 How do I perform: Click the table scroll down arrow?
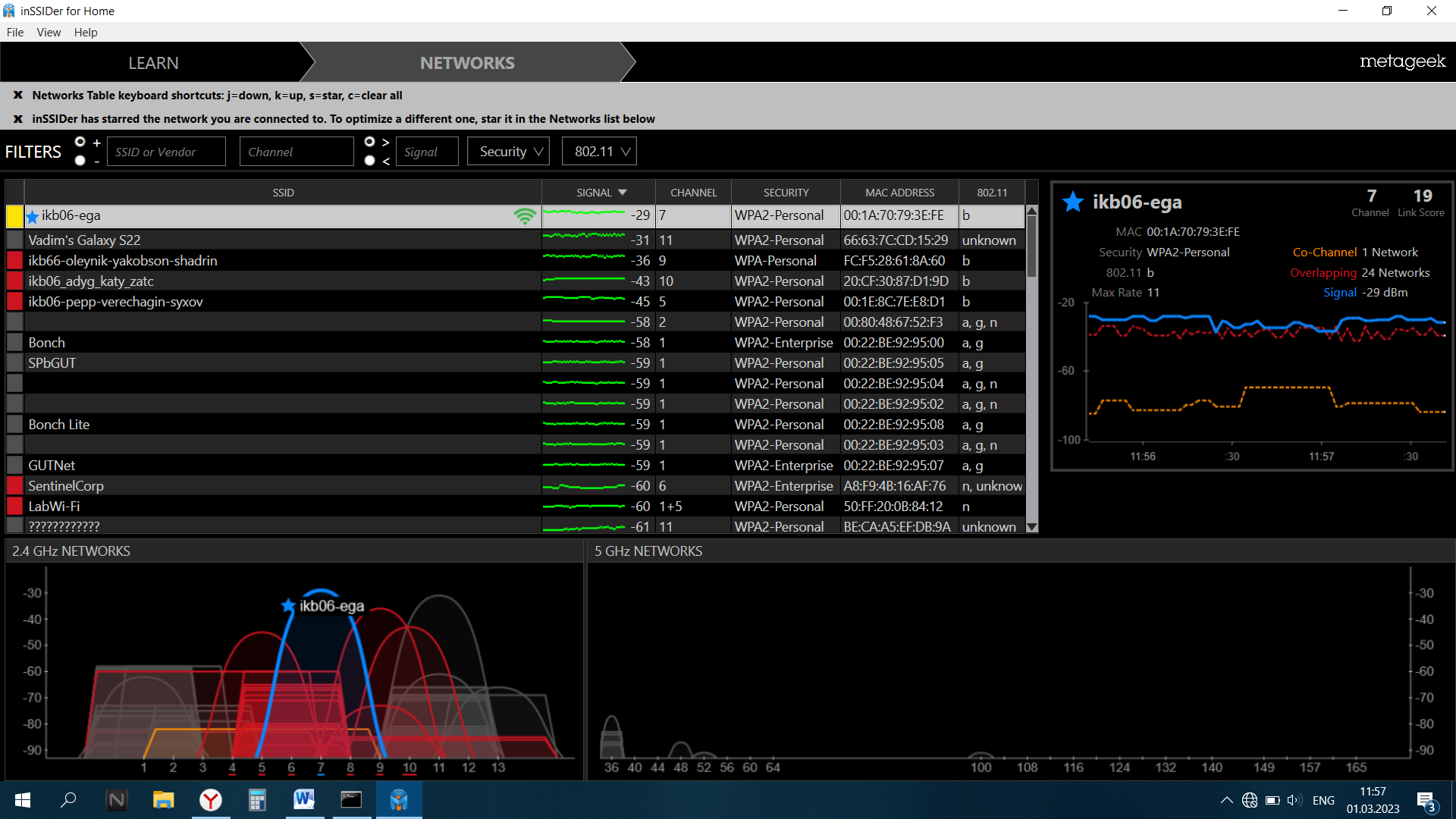point(1032,527)
